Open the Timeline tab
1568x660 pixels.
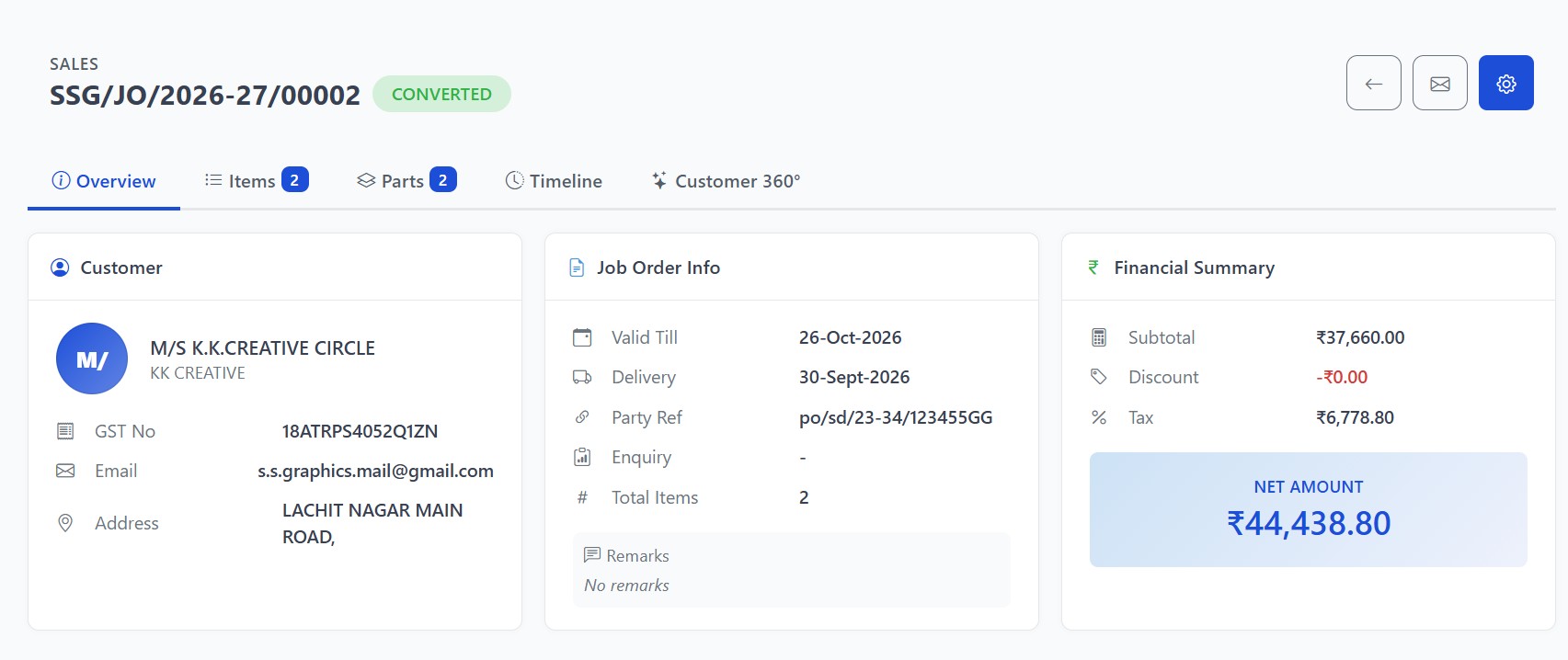[554, 181]
